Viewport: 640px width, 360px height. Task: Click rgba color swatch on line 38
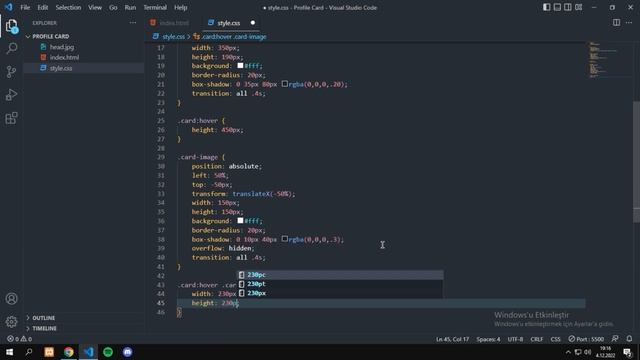click(284, 239)
